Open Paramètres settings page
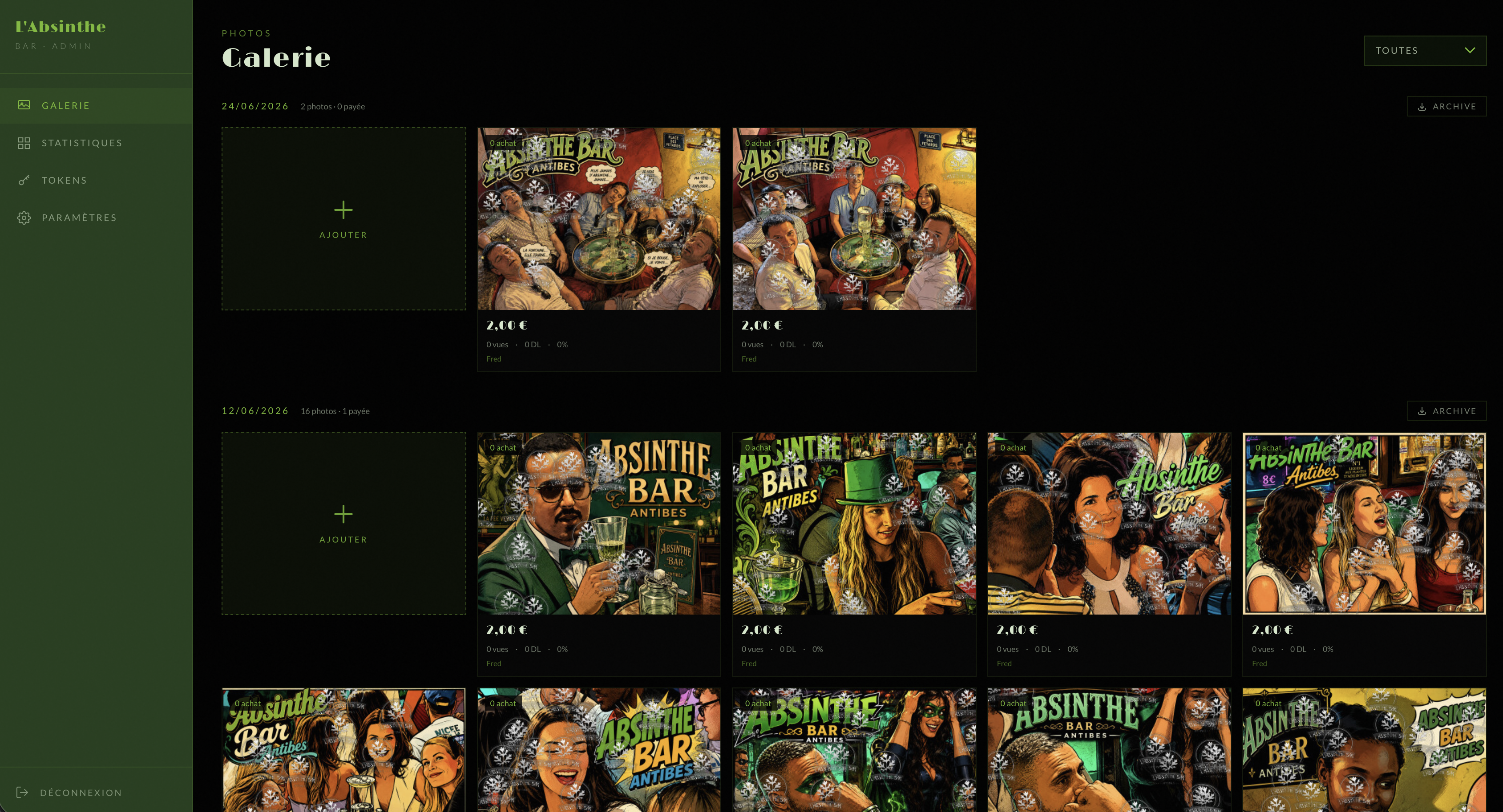Image resolution: width=1503 pixels, height=812 pixels. pyautogui.click(x=96, y=217)
